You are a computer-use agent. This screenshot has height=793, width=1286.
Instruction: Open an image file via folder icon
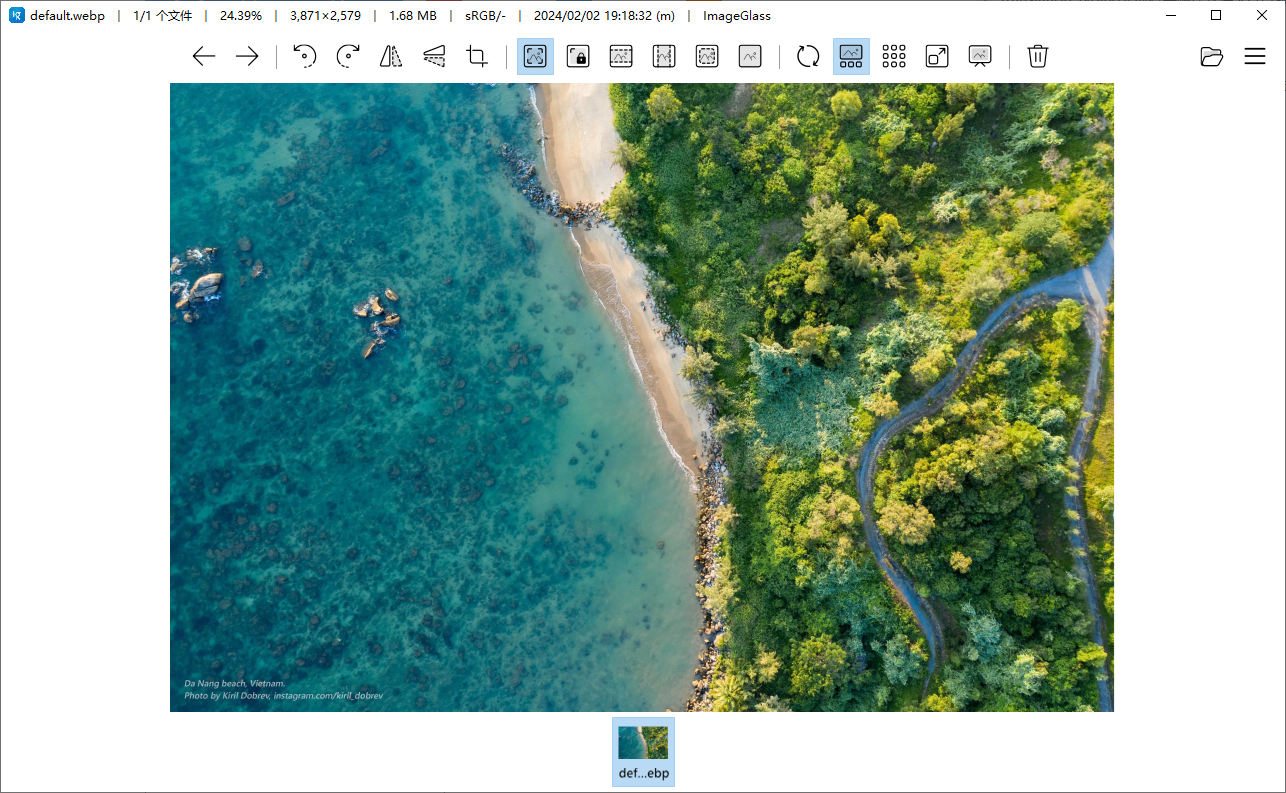pos(1212,57)
